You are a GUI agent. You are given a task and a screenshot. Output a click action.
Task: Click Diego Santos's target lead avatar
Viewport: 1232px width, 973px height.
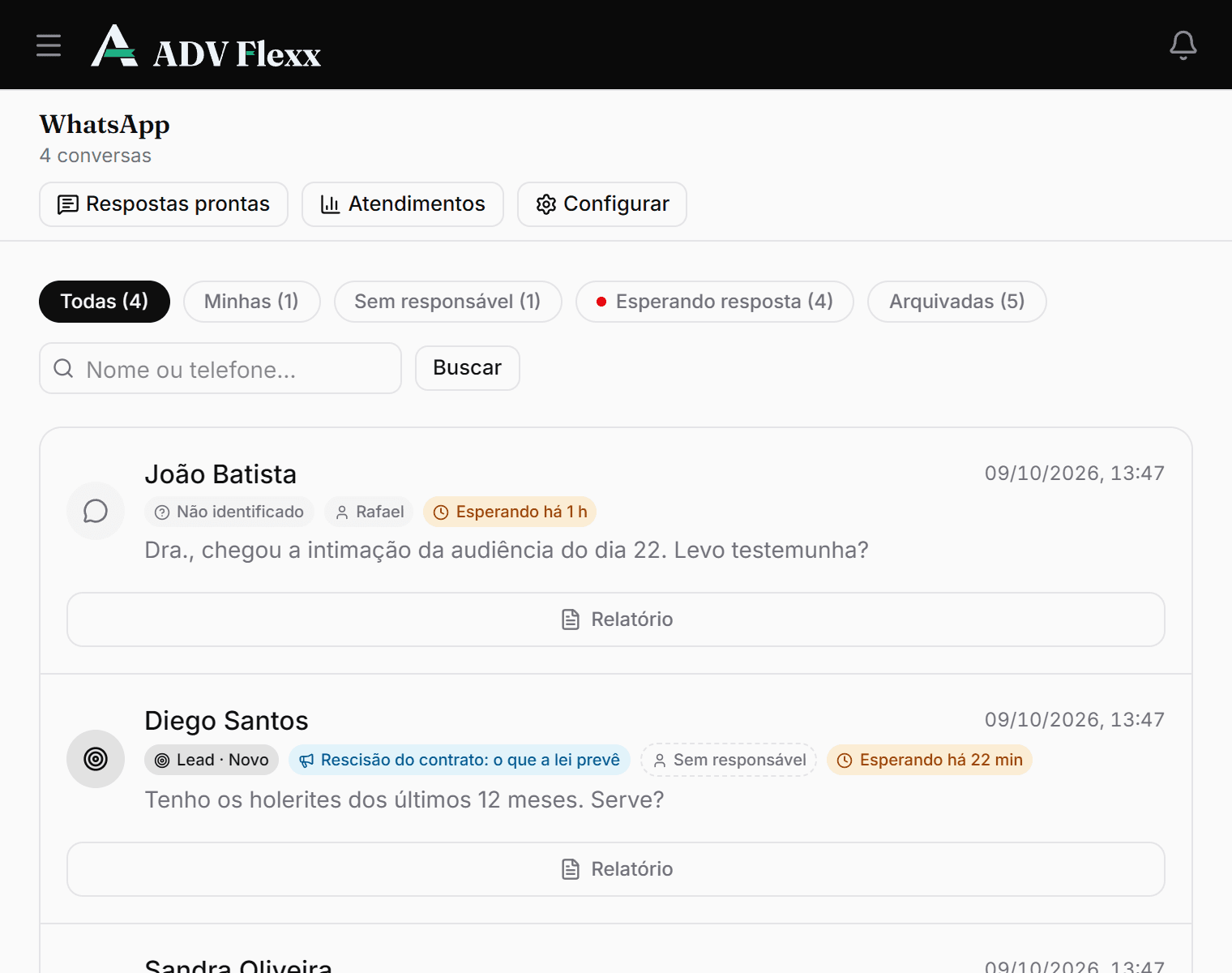pos(96,759)
